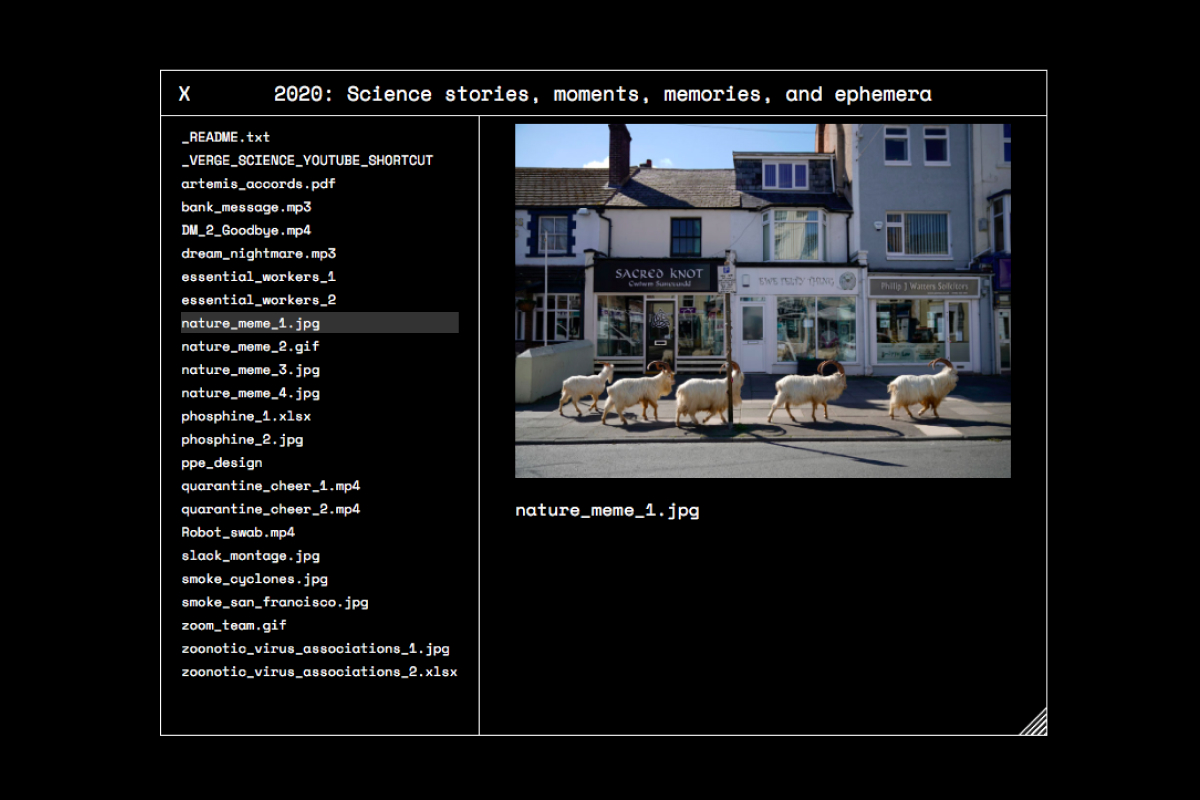Close the window with the X button
The height and width of the screenshot is (800, 1200).
(184, 94)
